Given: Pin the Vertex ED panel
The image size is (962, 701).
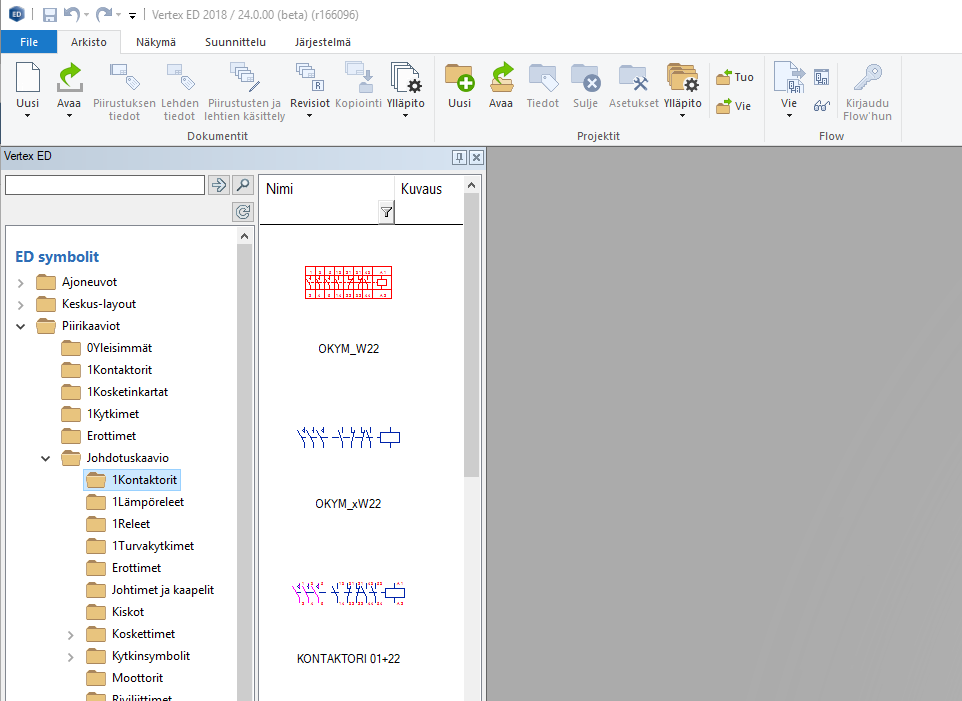Looking at the screenshot, I should click(x=459, y=157).
